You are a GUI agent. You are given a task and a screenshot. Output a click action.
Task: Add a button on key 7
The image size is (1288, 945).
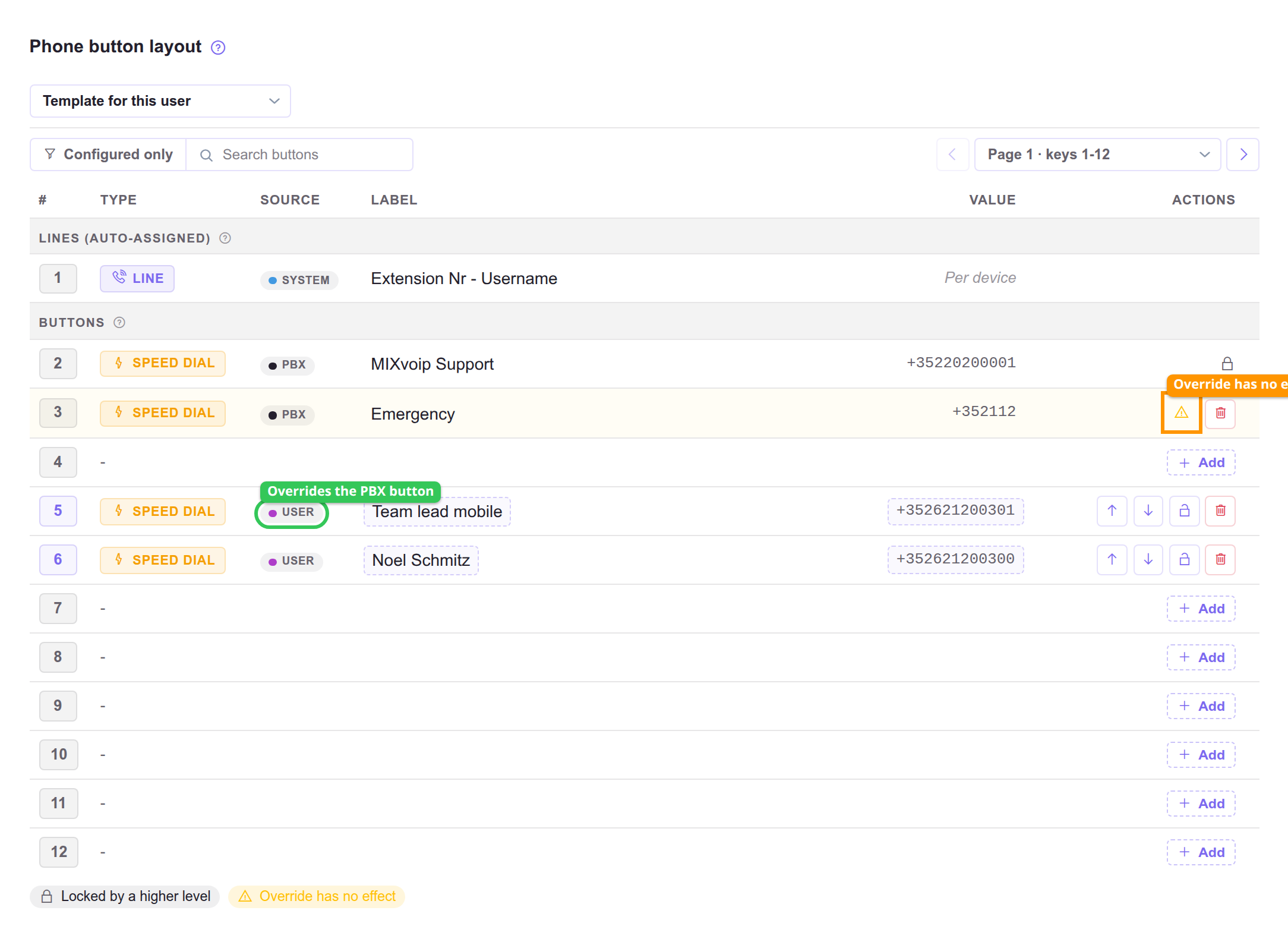tap(1201, 609)
